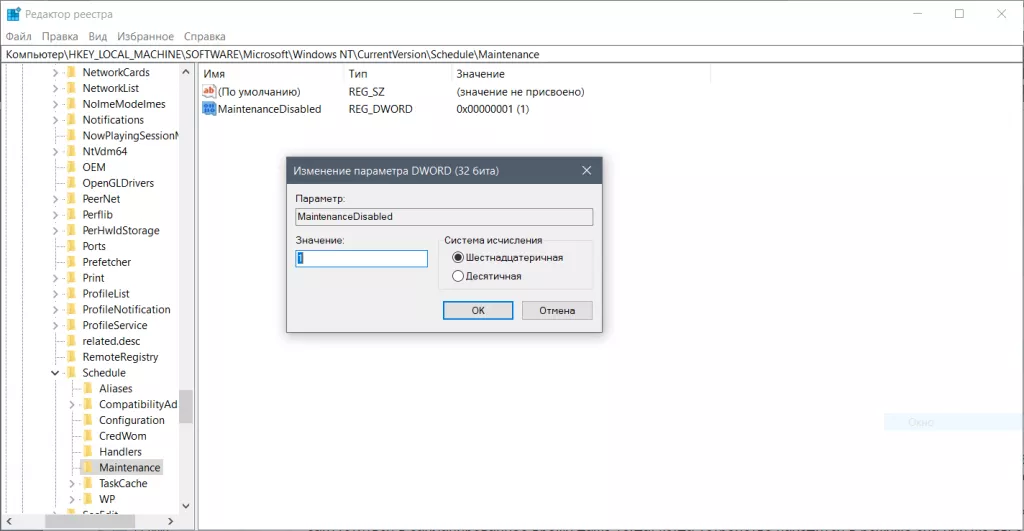Collapse the Schedule key
Viewport: 1024px width, 531px height.
click(56, 373)
